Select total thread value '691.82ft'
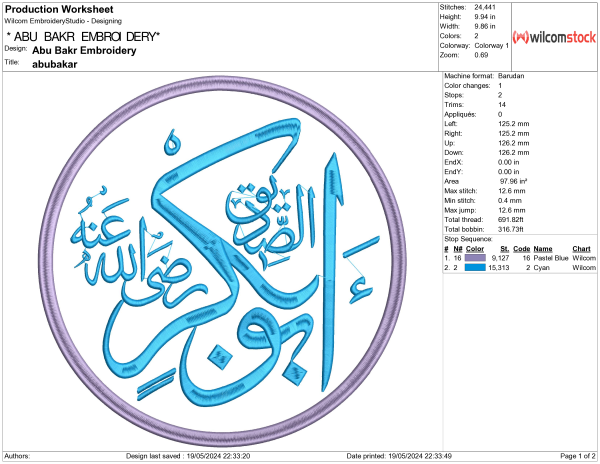600x464 pixels. pos(510,220)
